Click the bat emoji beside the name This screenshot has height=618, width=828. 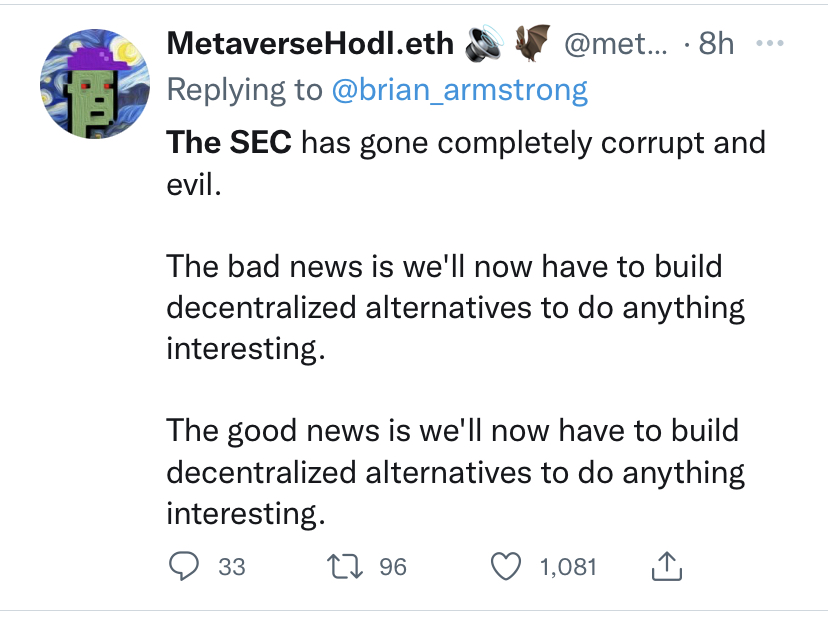533,43
